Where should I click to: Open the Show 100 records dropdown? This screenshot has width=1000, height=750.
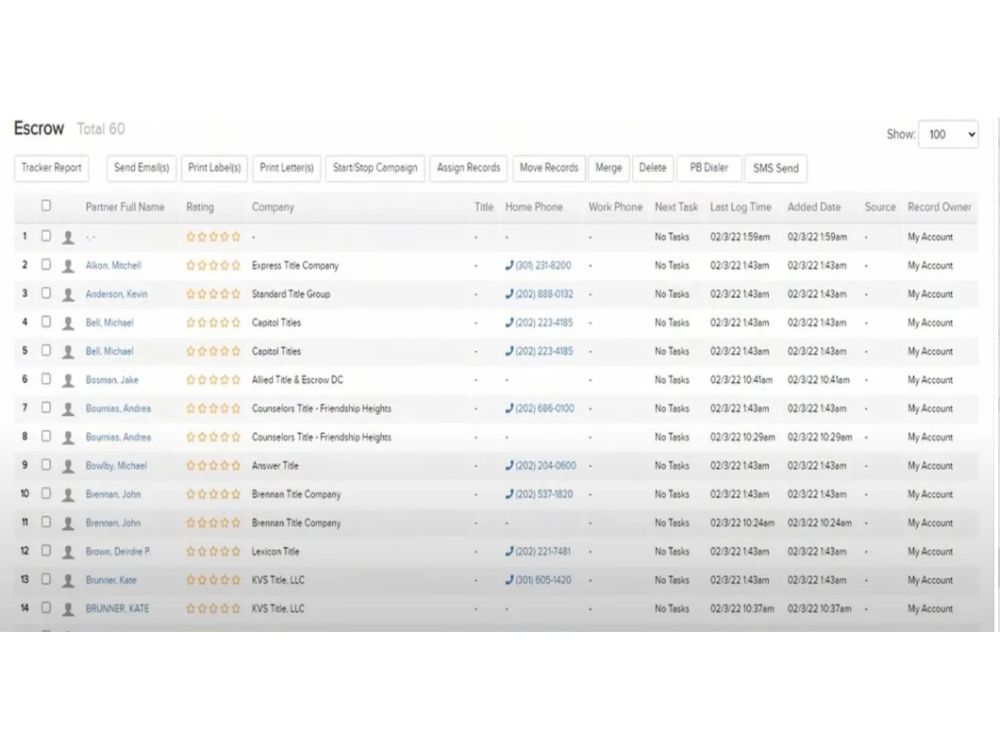[x=948, y=135]
